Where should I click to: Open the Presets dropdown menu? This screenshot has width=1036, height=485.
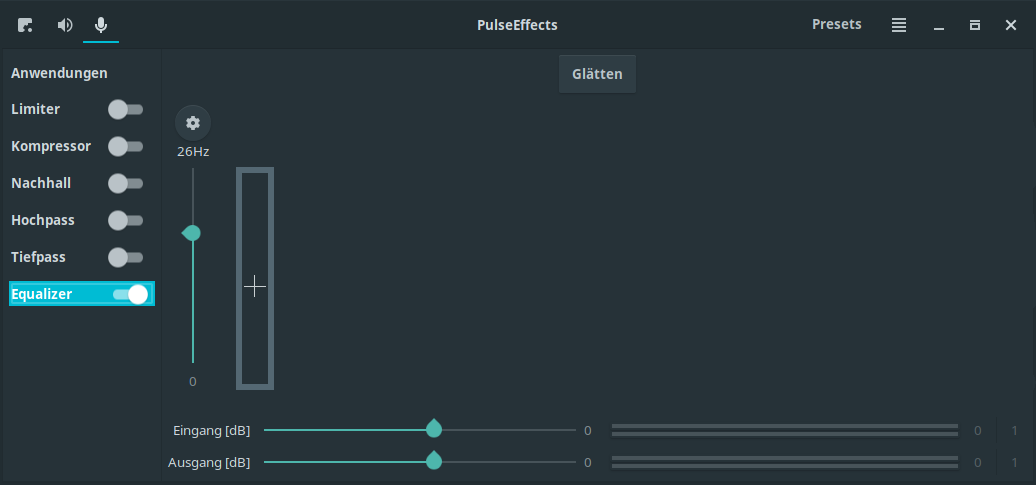[x=836, y=24]
